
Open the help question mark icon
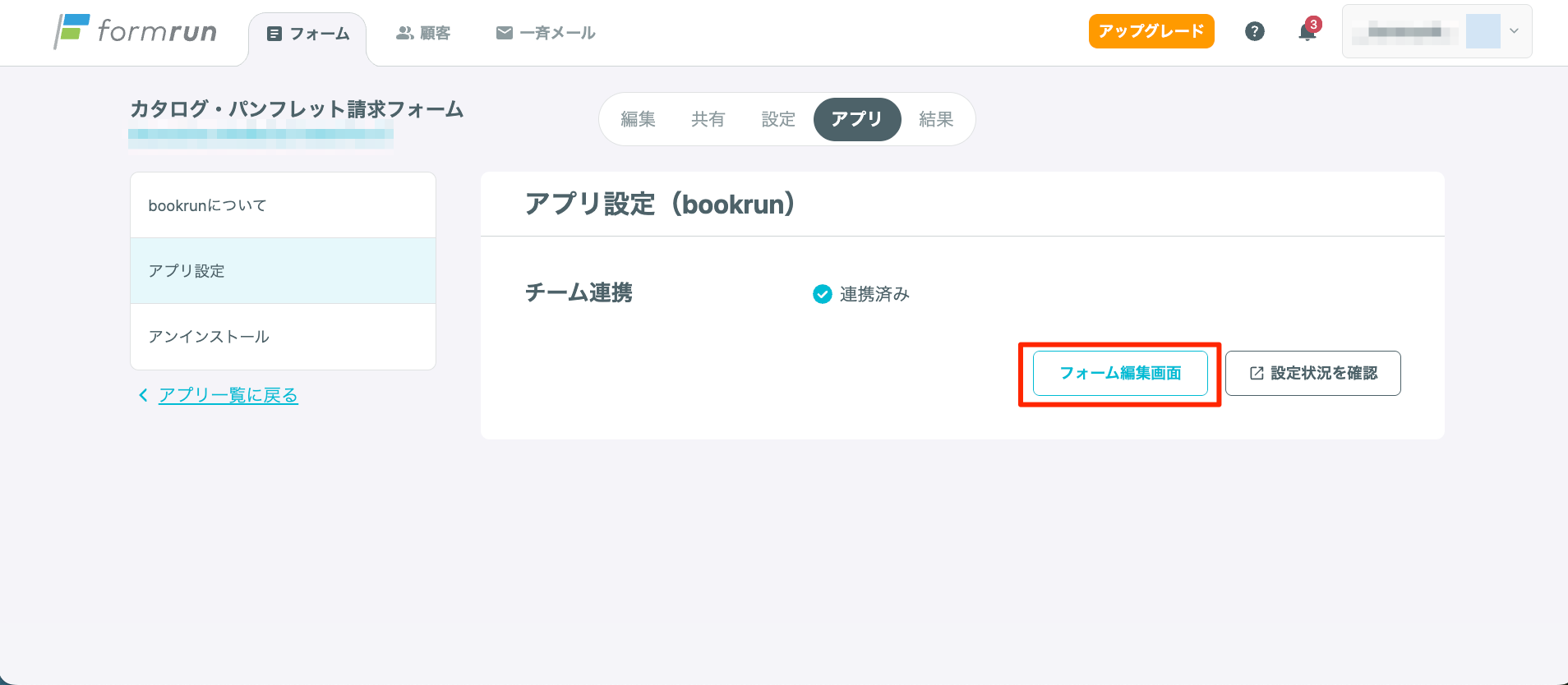pos(1254,31)
